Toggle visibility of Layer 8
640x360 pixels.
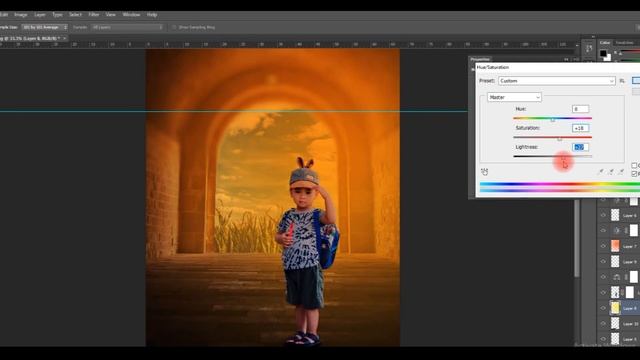[603, 308]
